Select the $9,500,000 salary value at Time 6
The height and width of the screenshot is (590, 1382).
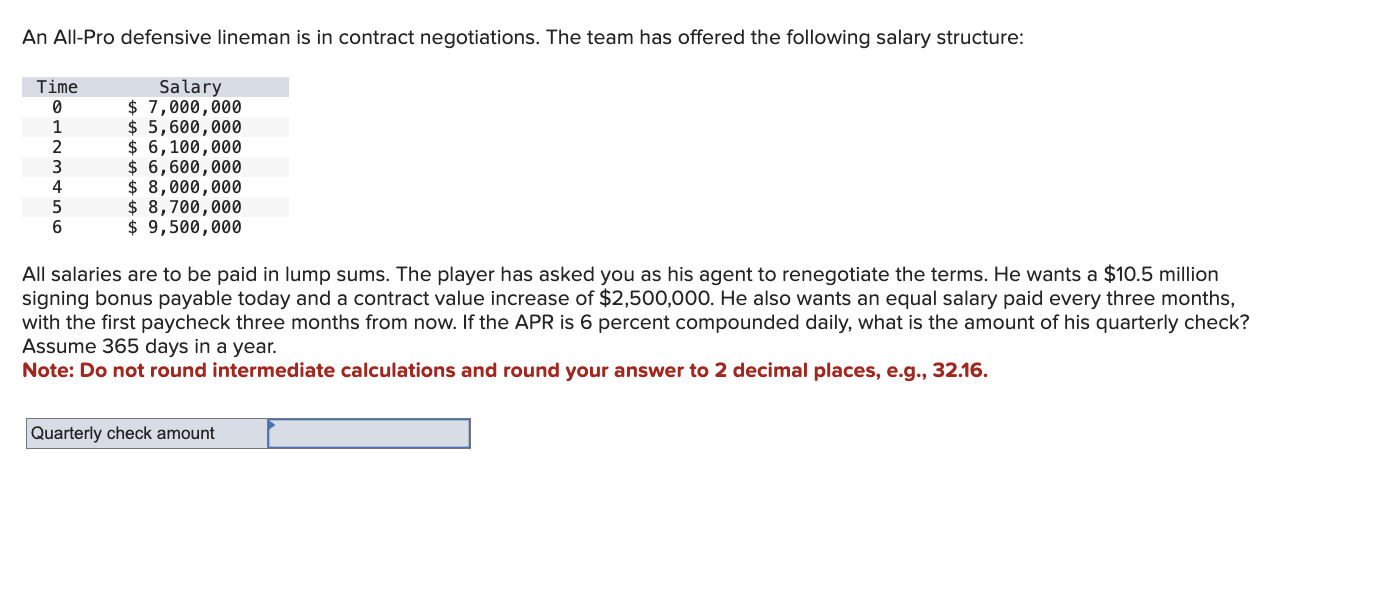click(x=184, y=227)
